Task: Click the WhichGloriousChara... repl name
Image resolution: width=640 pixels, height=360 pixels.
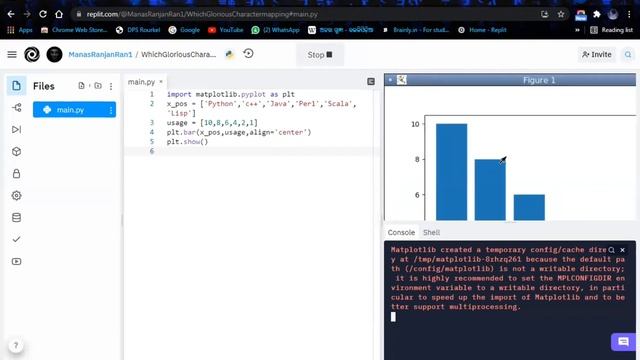Action: (178, 54)
